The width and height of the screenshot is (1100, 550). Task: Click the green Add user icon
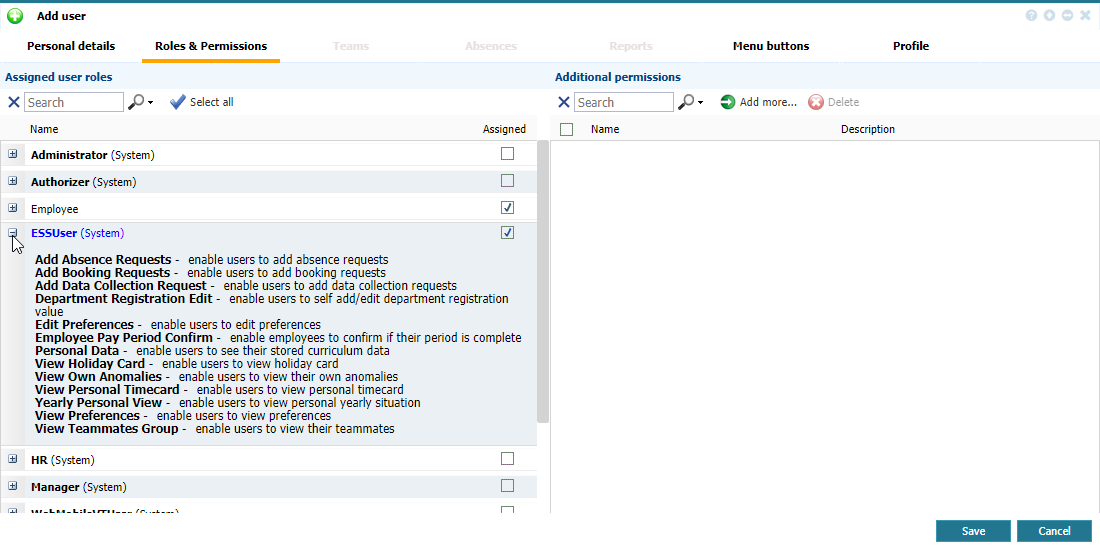point(15,16)
